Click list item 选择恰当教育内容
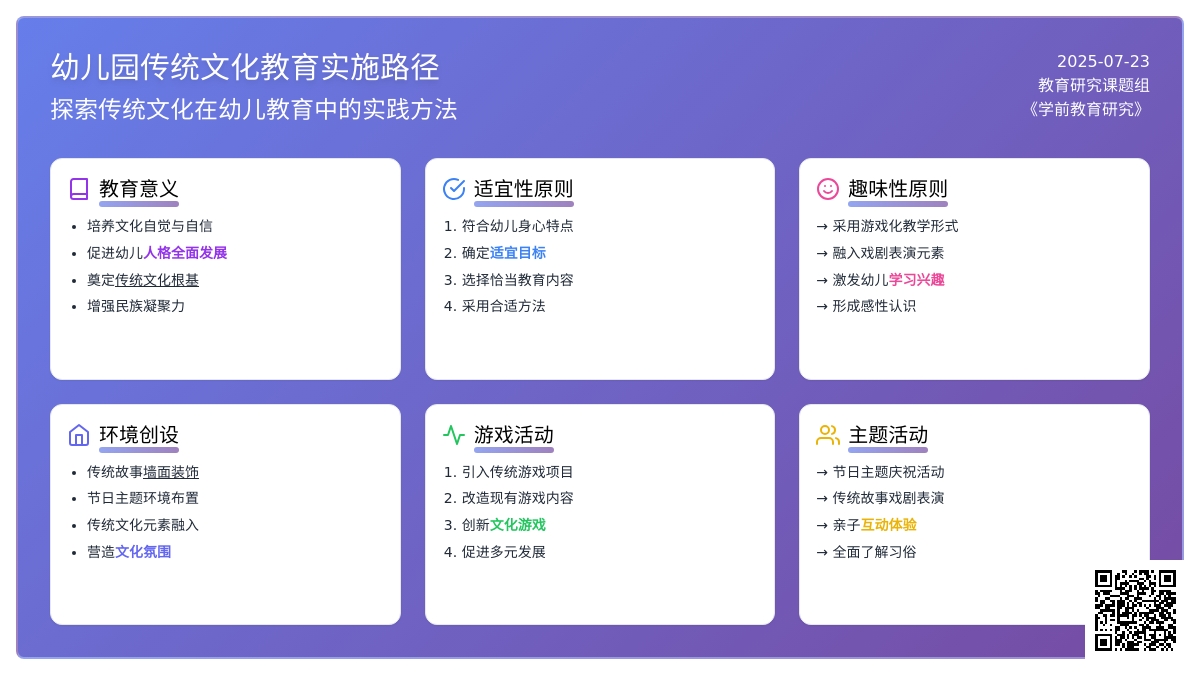The image size is (1200, 675). click(x=518, y=280)
